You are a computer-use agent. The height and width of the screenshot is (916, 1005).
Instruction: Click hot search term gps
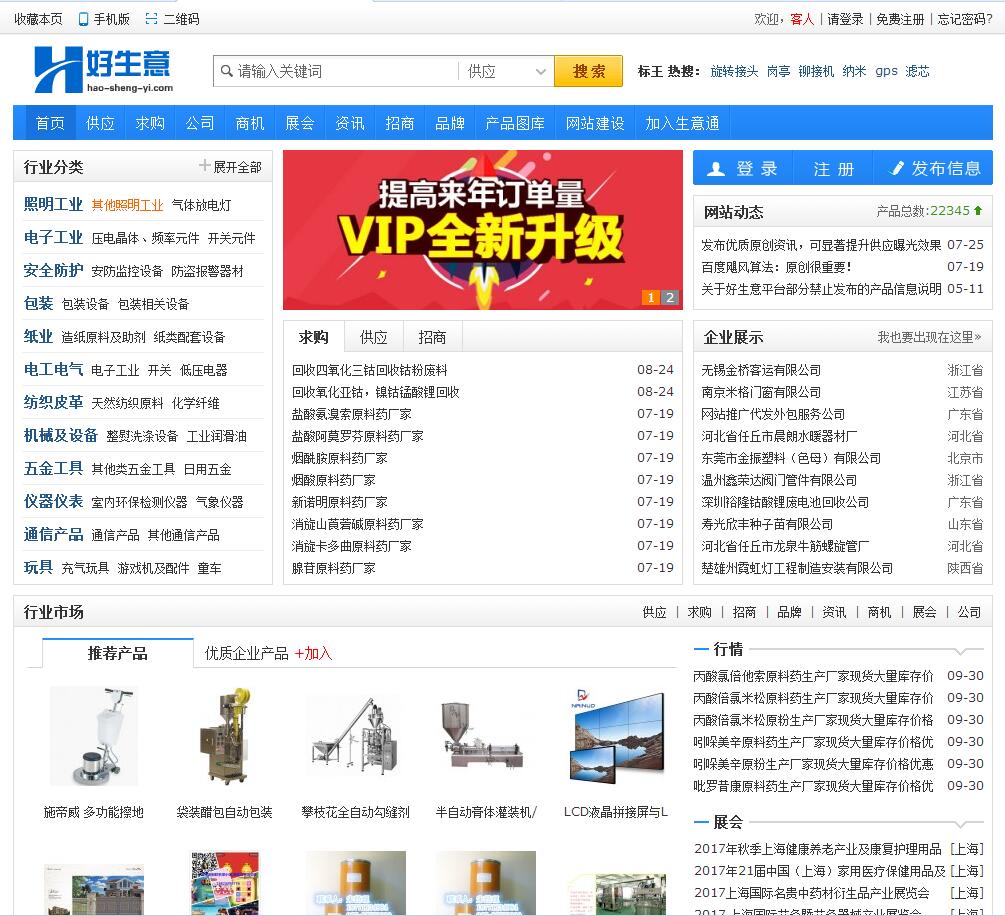pos(886,71)
